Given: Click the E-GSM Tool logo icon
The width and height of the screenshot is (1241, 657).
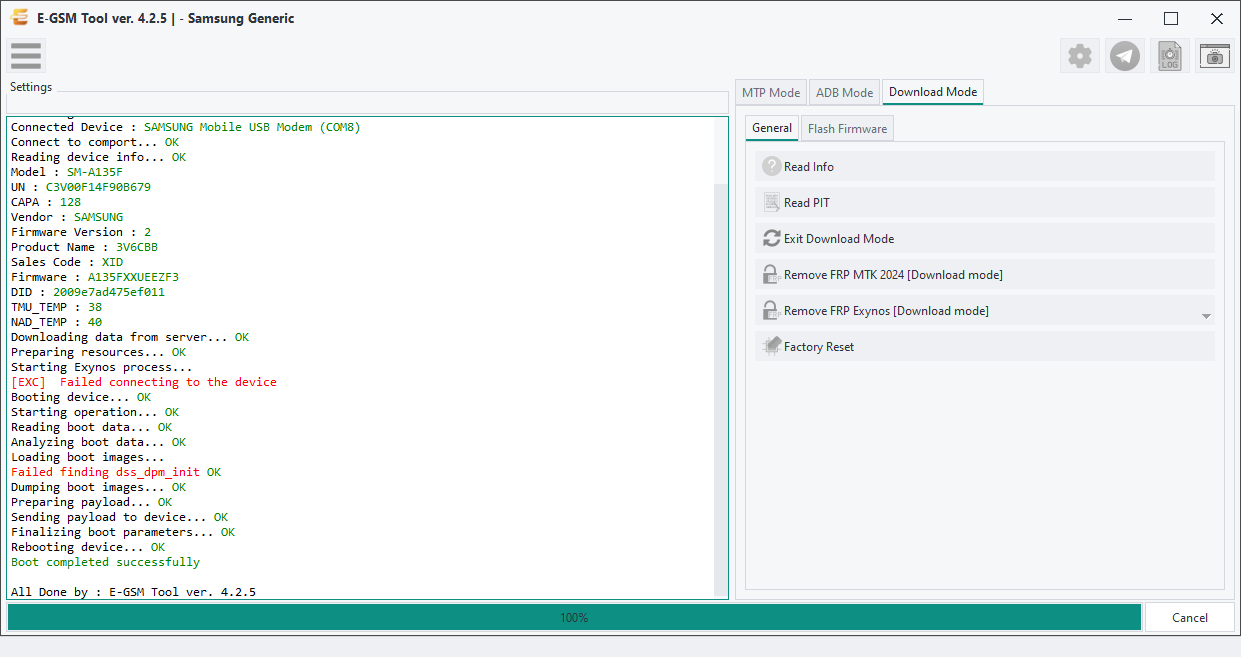Looking at the screenshot, I should coord(19,18).
